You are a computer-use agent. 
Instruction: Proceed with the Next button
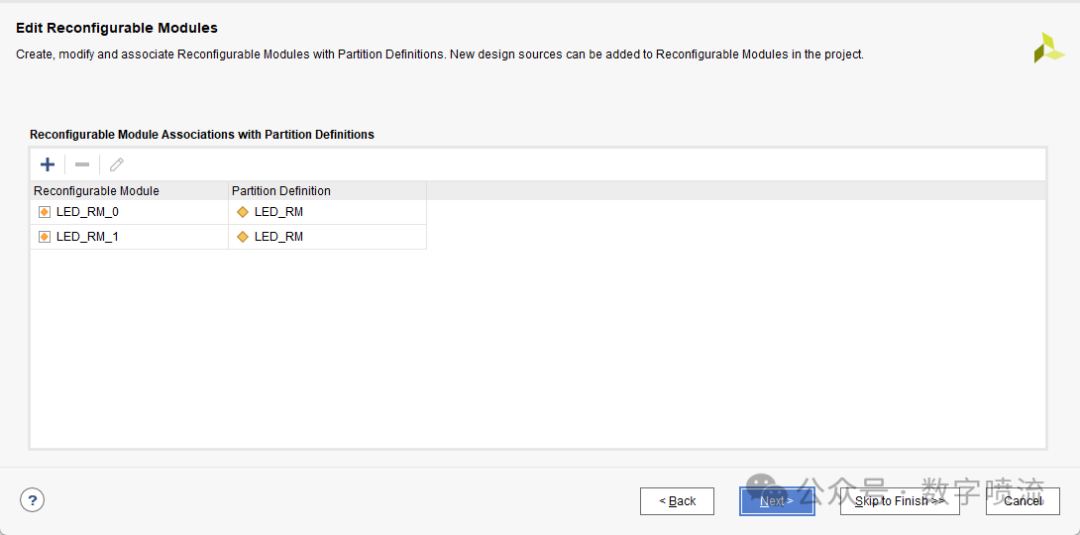pos(777,501)
